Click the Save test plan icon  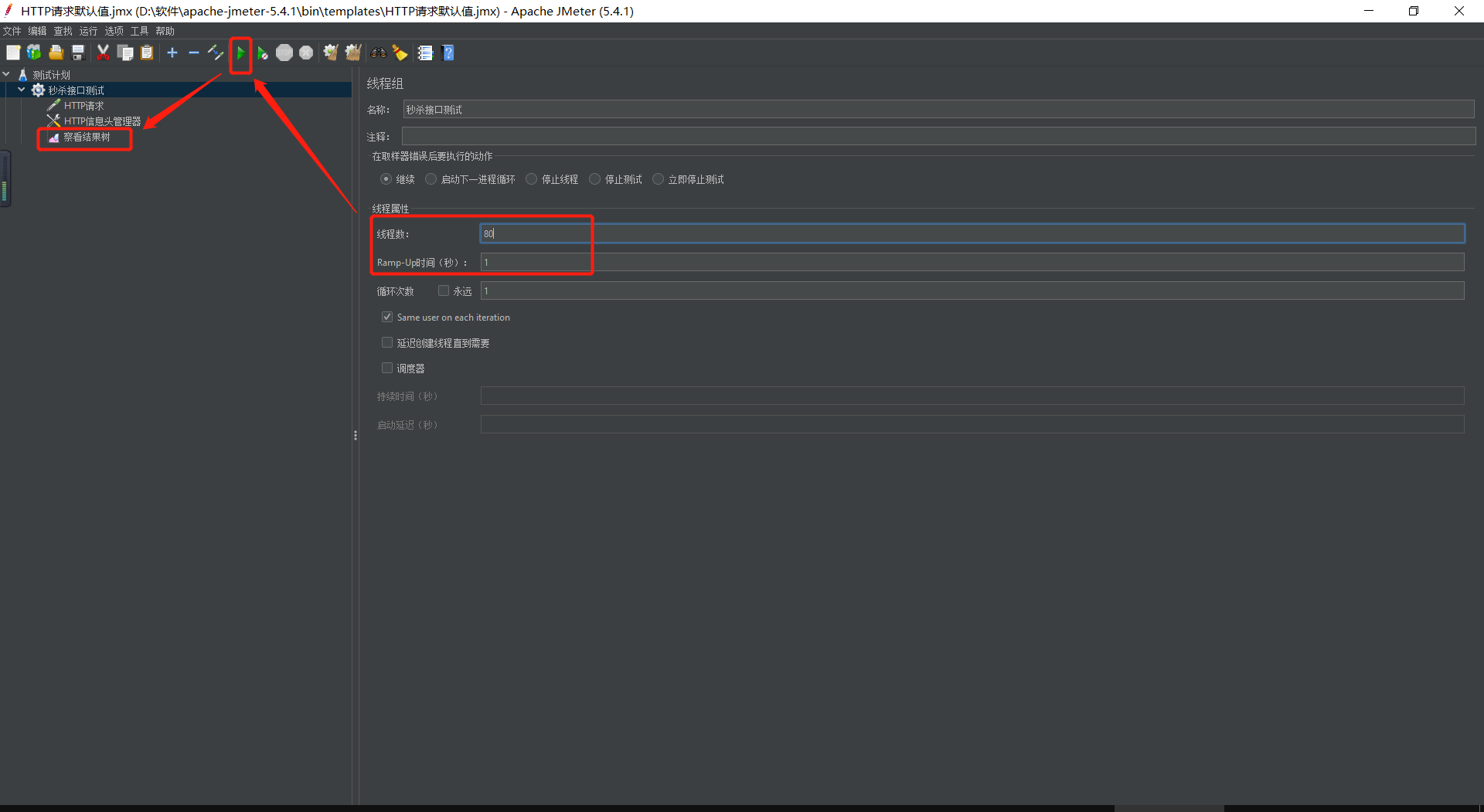tap(77, 53)
